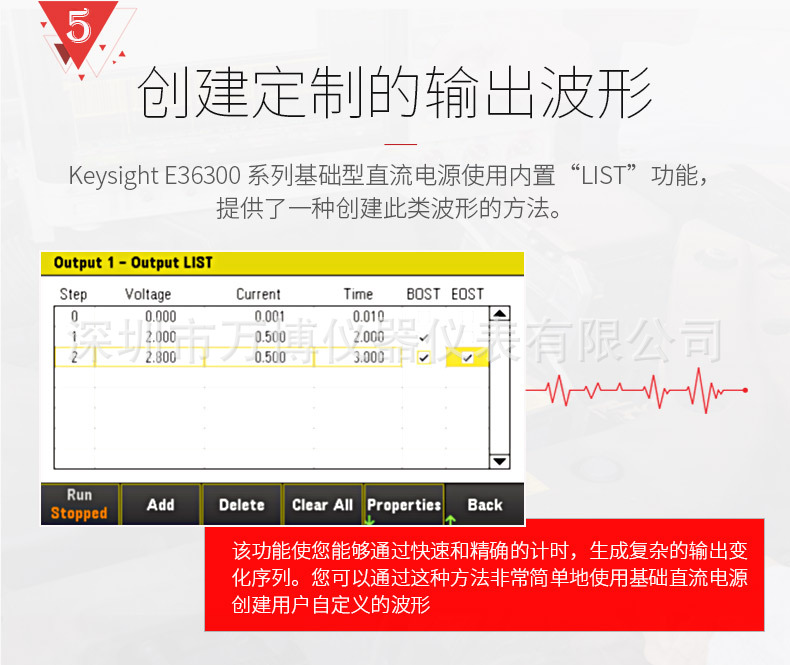Toggle EOST checkbox for step 2

[468, 358]
